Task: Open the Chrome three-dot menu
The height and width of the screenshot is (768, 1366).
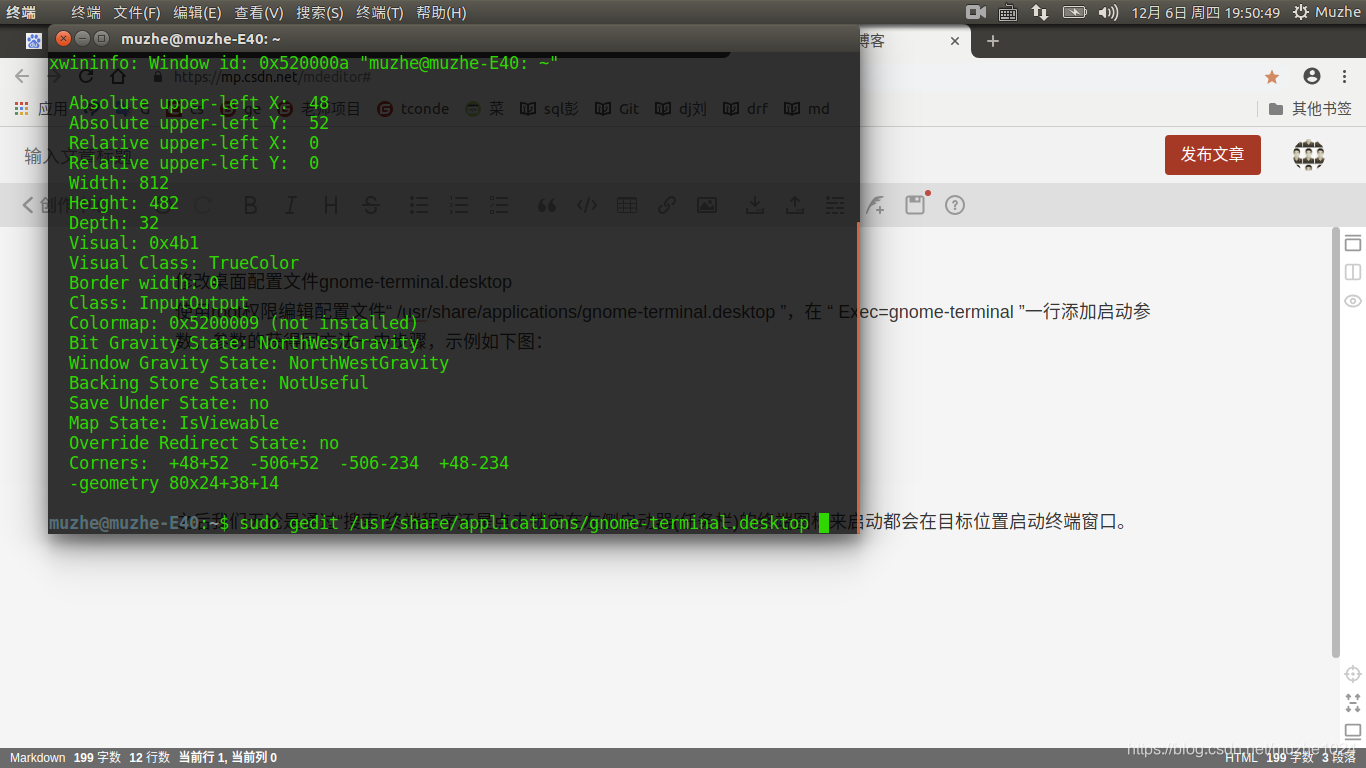Action: [1346, 77]
